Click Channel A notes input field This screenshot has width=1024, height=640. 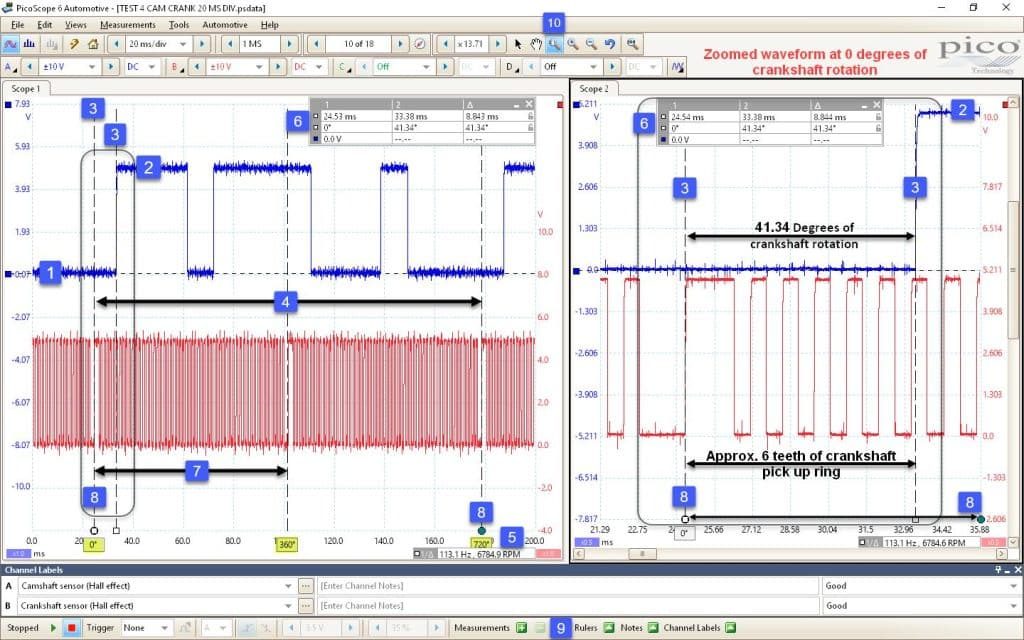tap(567, 586)
